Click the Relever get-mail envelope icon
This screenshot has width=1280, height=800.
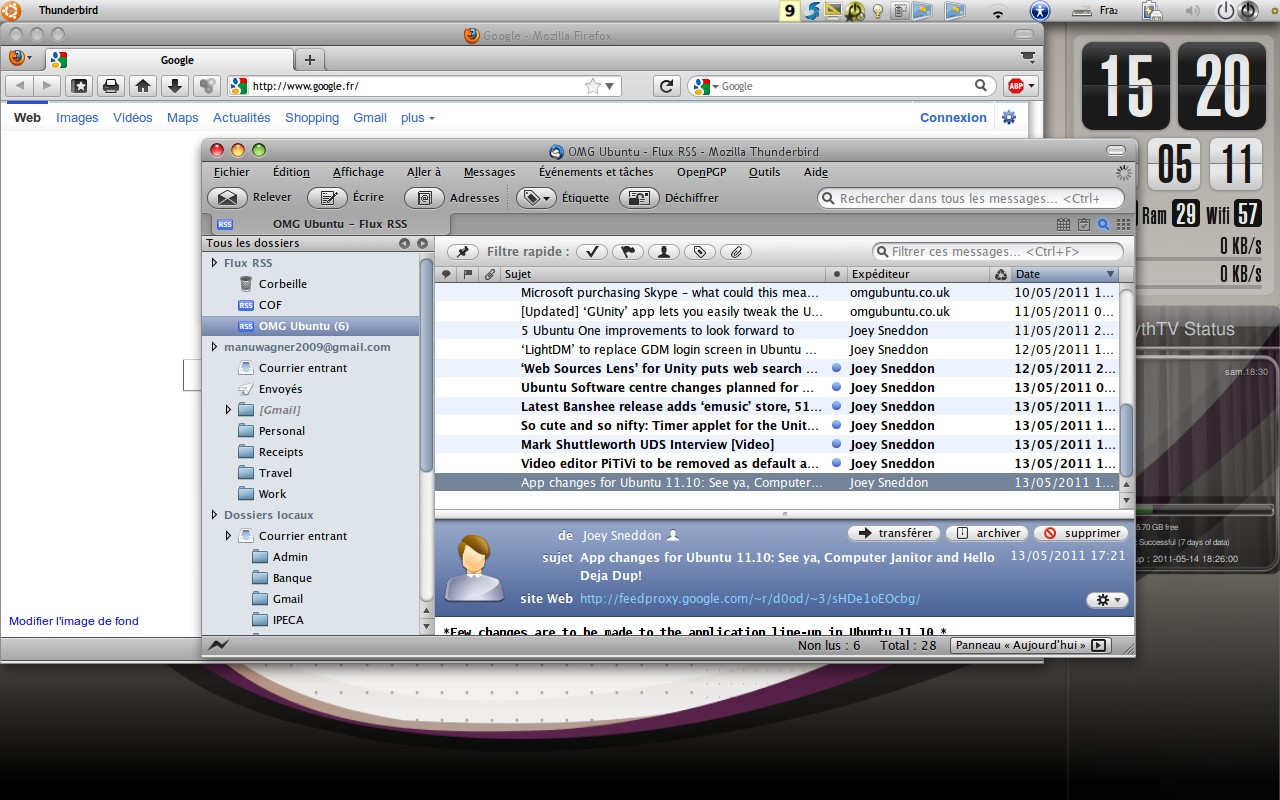(228, 198)
